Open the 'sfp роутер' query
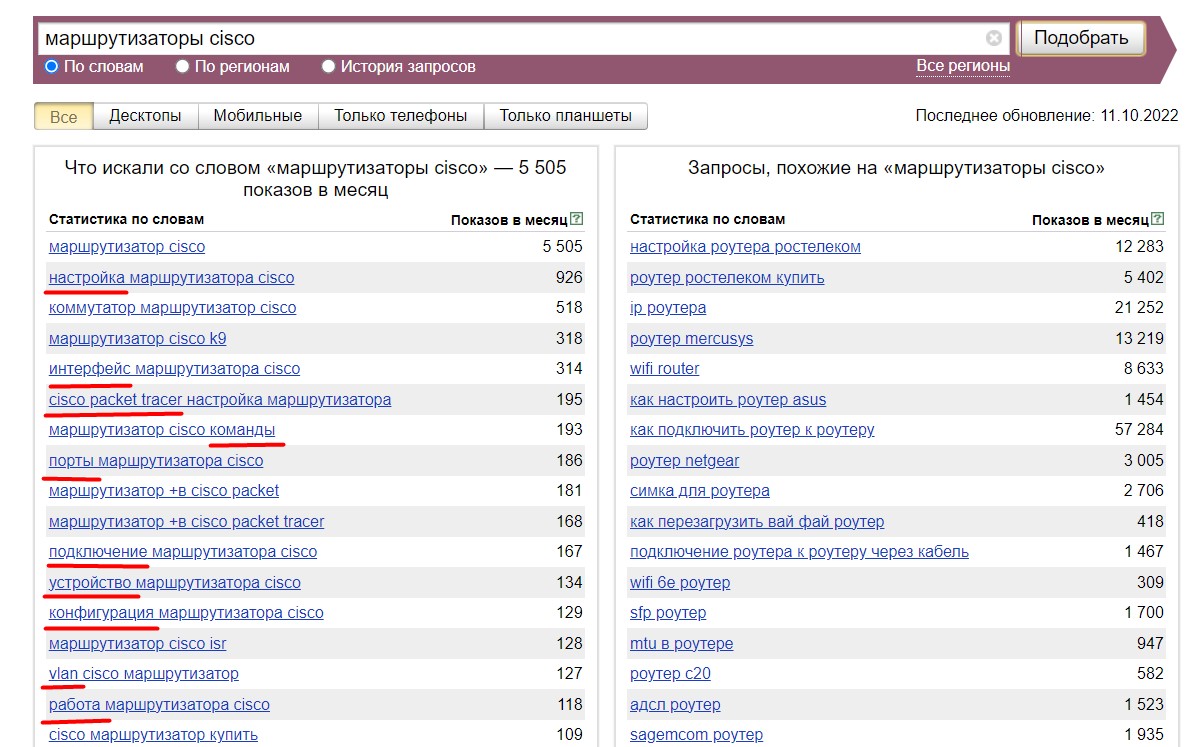 [668, 613]
